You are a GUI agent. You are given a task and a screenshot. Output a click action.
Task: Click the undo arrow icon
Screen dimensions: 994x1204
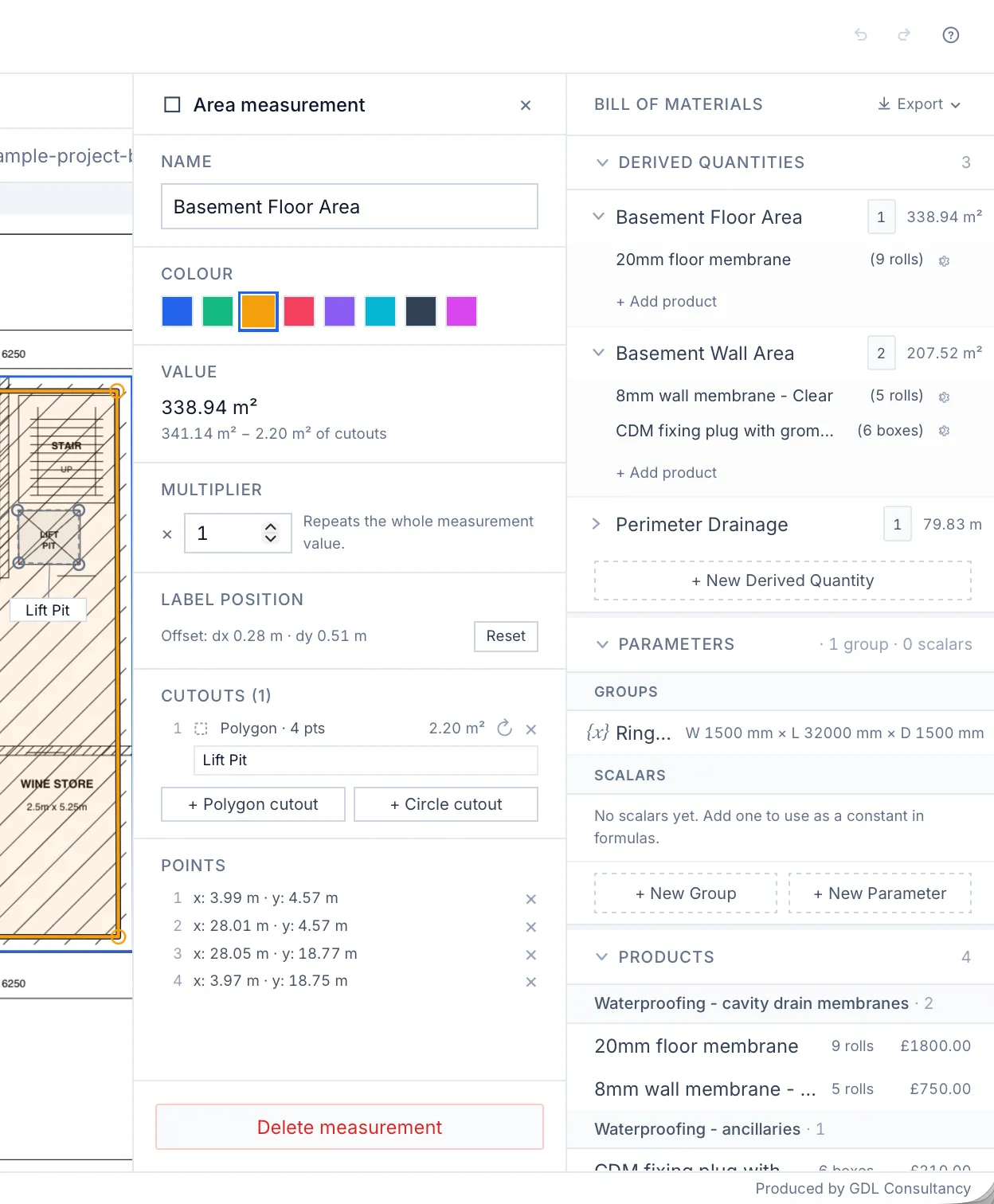pyautogui.click(x=861, y=35)
